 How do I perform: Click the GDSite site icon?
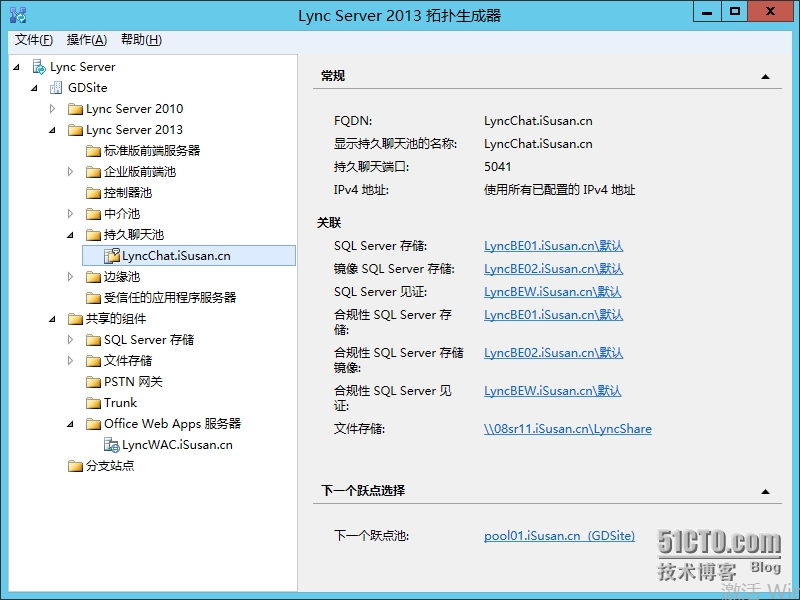[56, 88]
